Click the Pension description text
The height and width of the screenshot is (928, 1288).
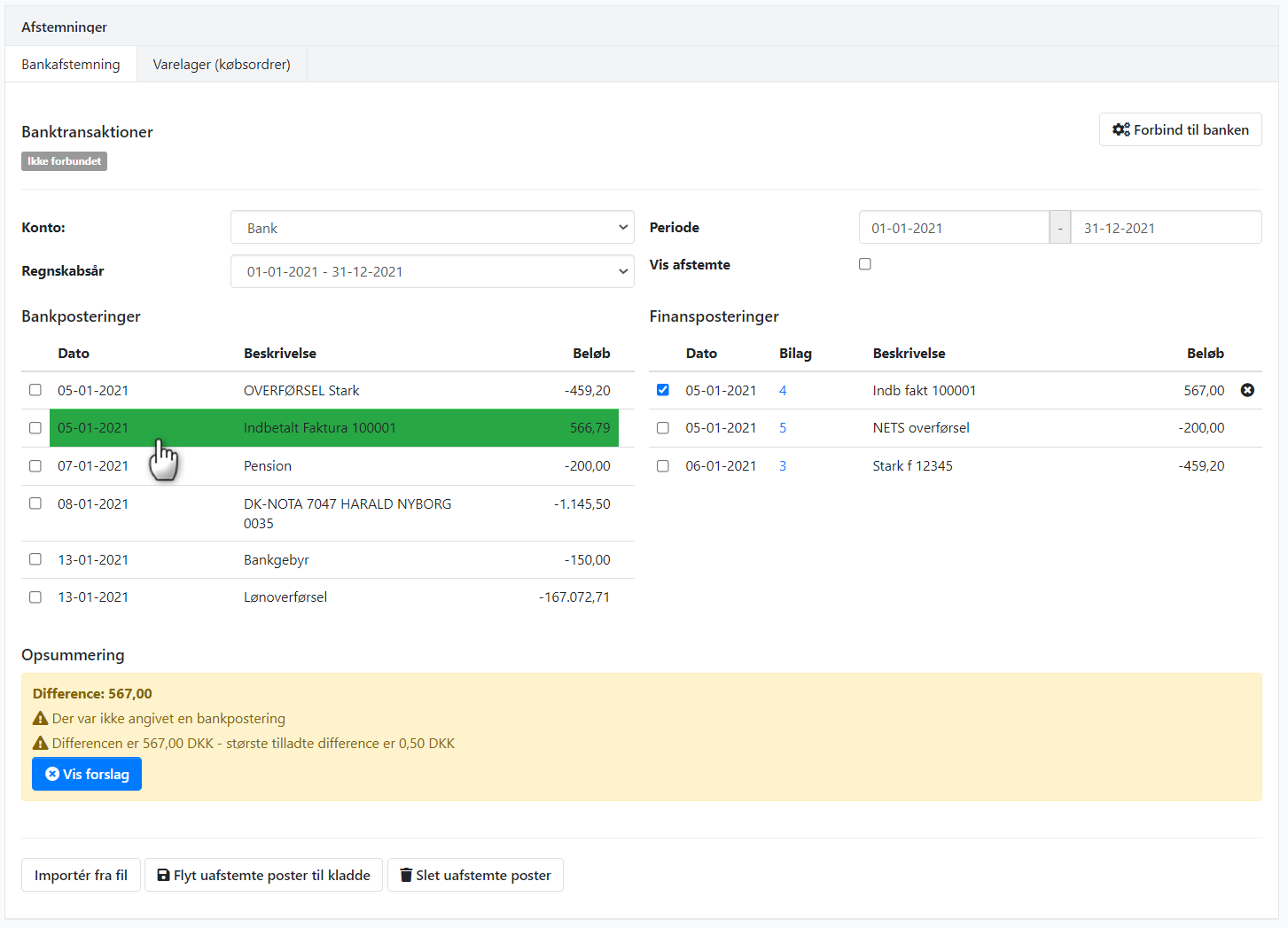click(x=268, y=466)
